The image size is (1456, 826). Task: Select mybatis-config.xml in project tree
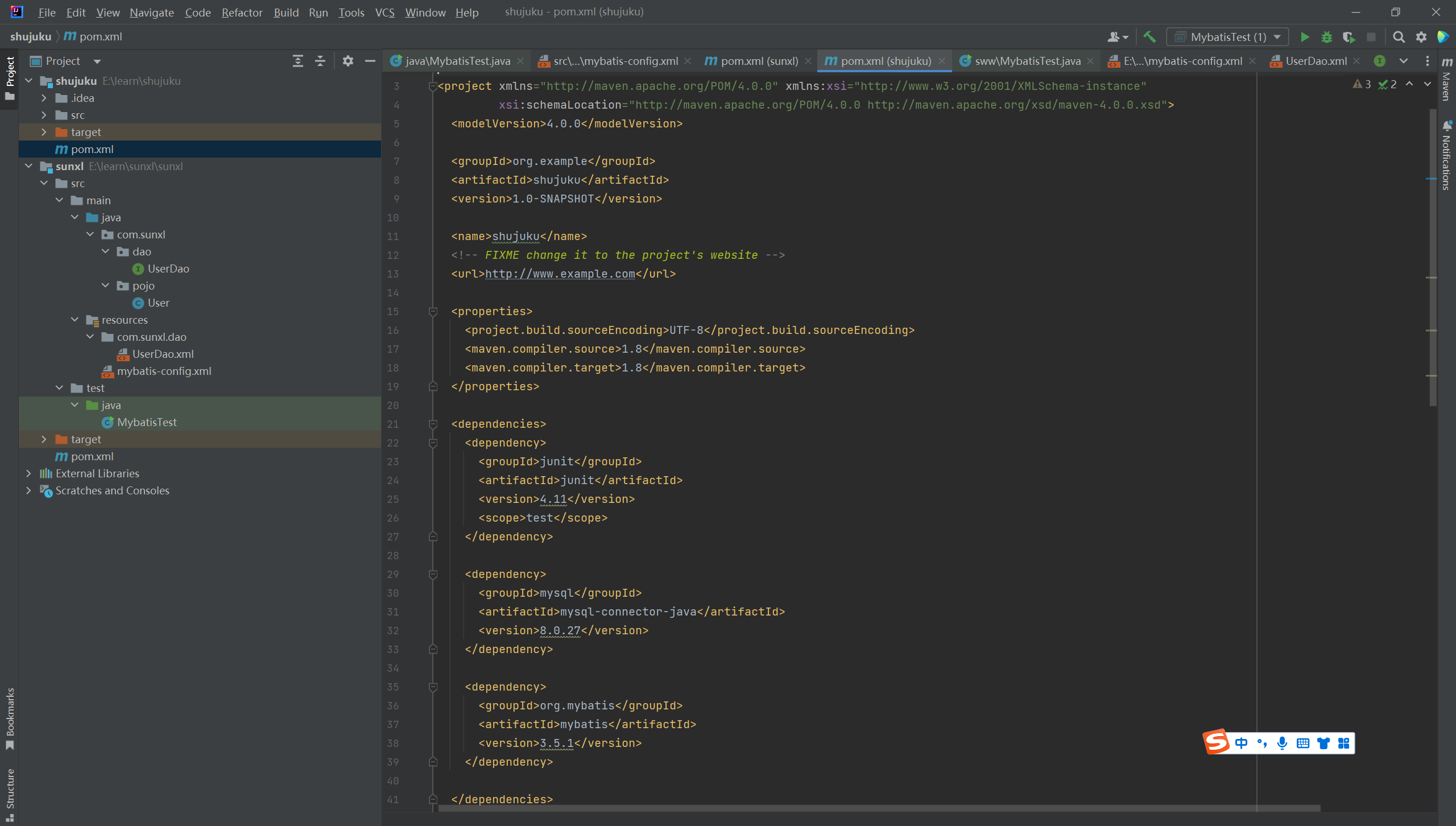[164, 371]
